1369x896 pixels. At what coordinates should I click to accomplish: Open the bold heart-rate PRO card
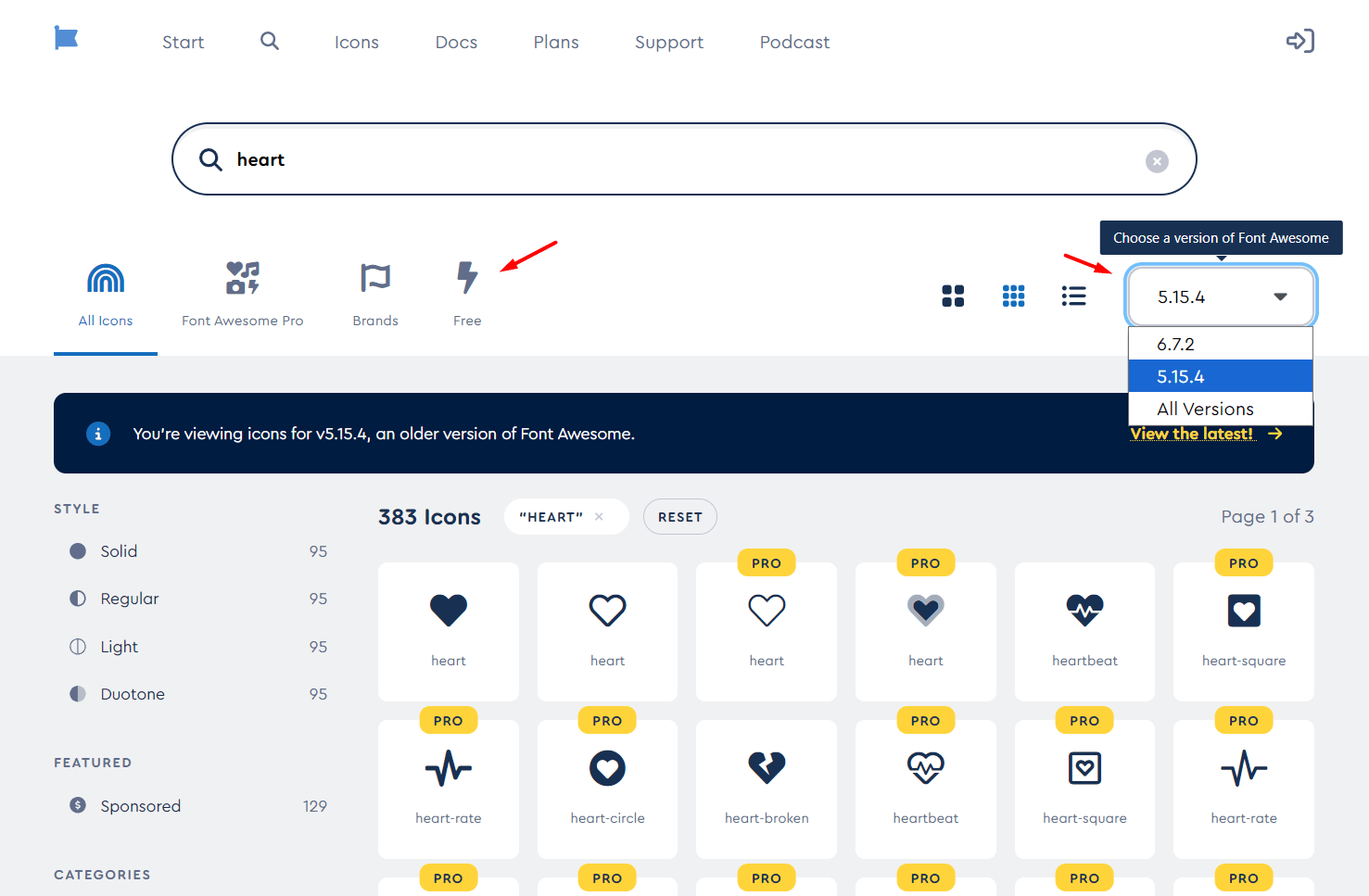point(449,789)
